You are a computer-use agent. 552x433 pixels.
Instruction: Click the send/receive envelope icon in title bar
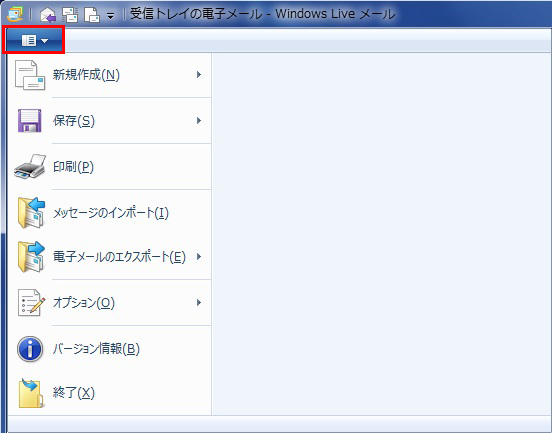48,15
